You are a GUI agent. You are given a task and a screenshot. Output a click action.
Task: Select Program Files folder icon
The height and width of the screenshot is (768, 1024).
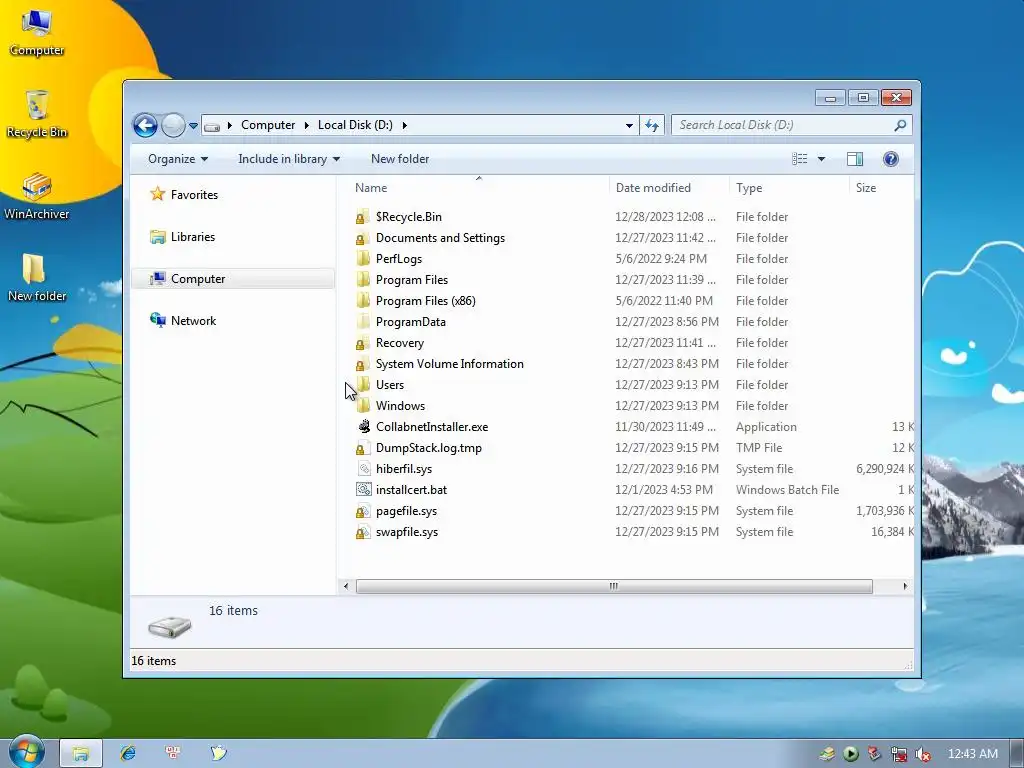click(x=362, y=280)
